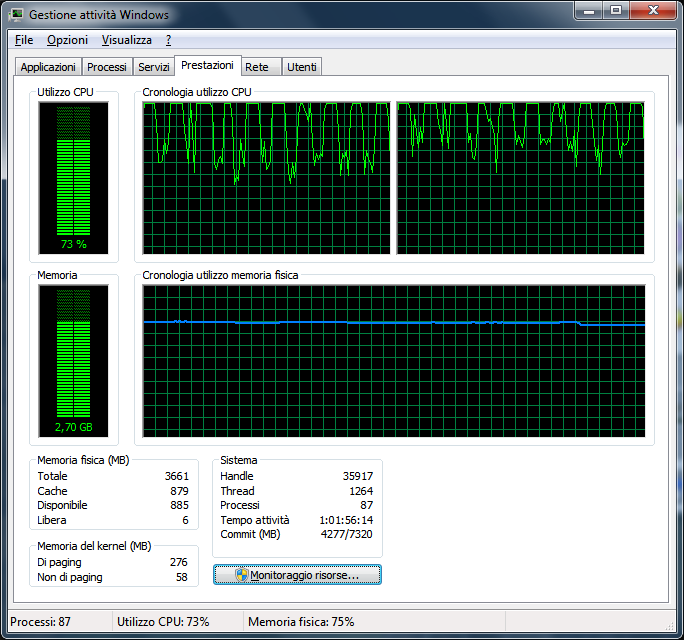Click the Cronologia utilizzo memoria fisica label
The height and width of the screenshot is (640, 684).
click(220, 275)
